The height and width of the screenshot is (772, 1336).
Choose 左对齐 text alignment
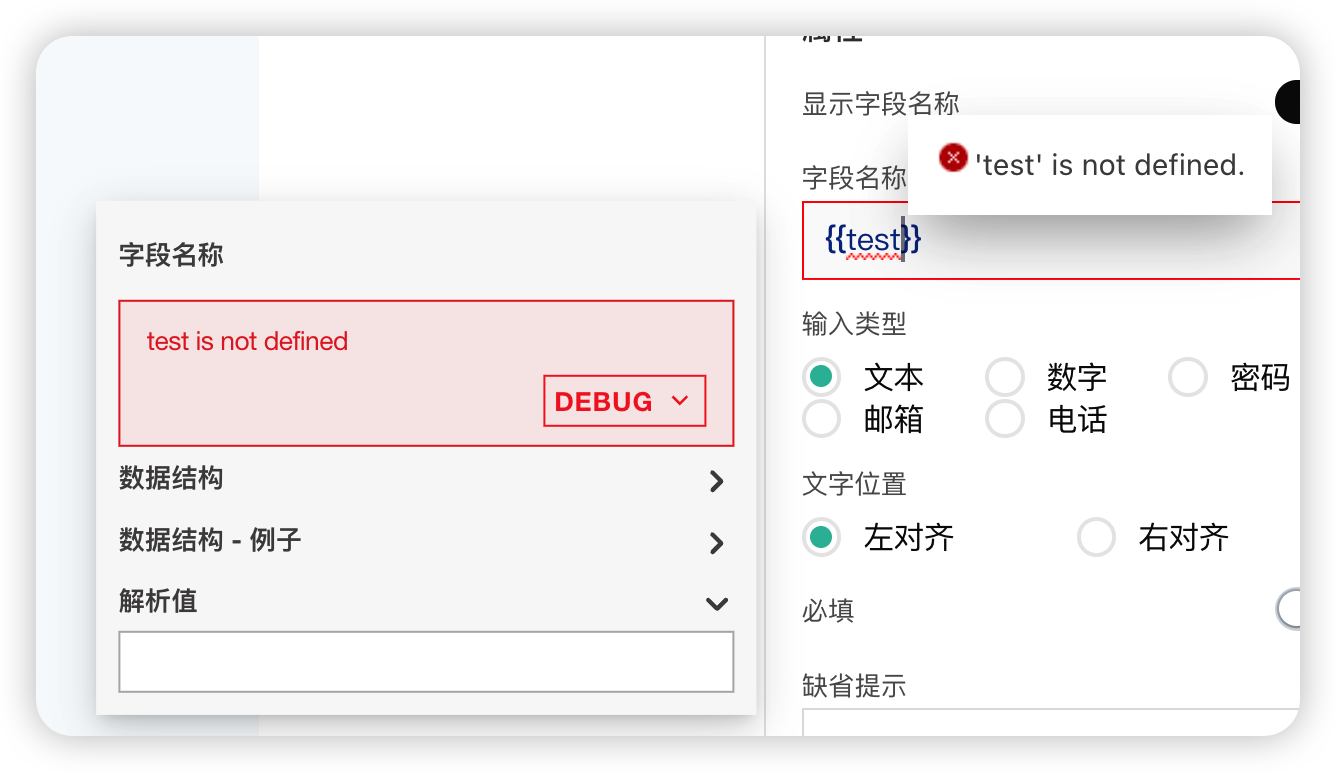[x=822, y=538]
